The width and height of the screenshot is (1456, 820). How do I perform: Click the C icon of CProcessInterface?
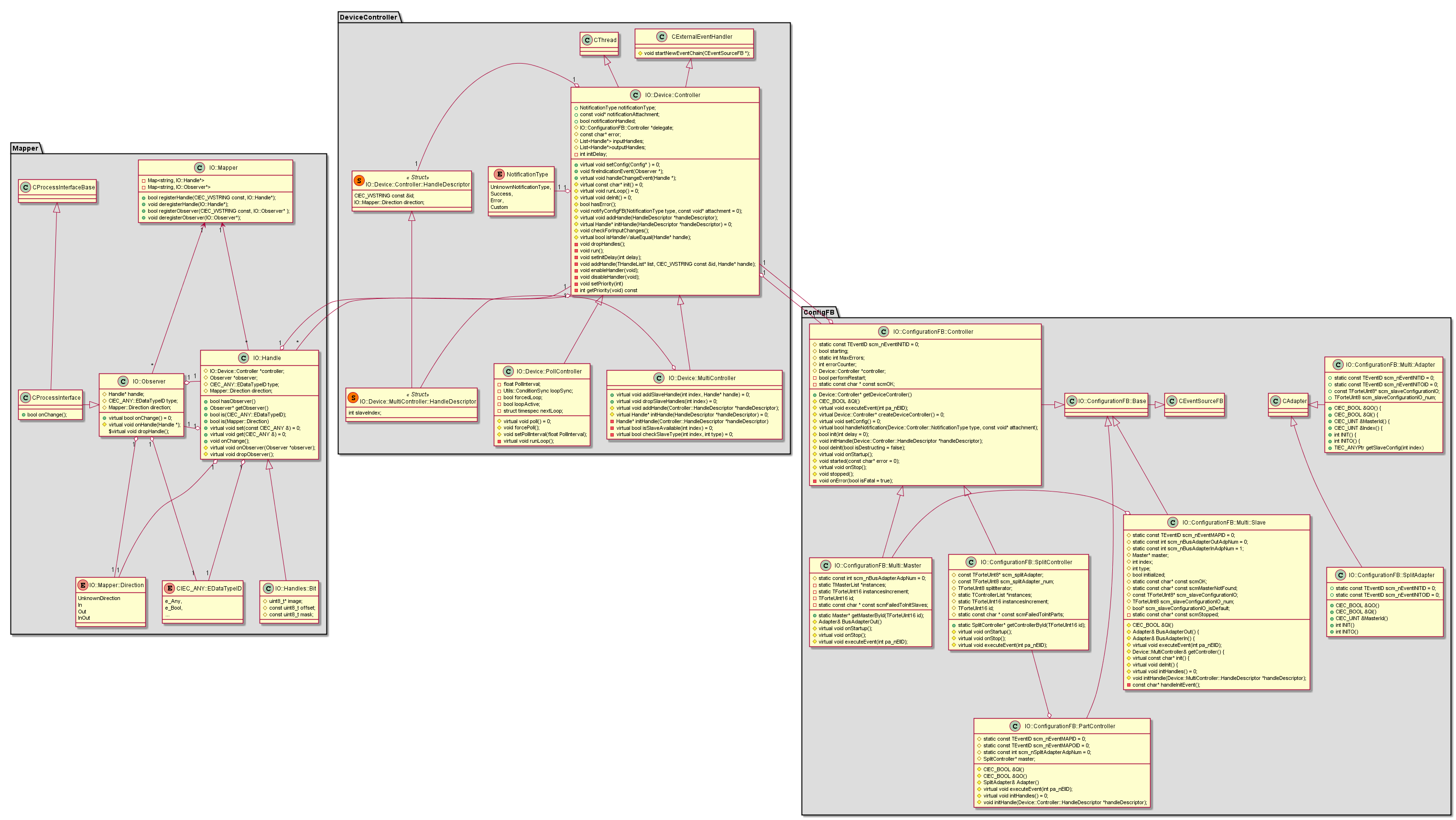point(25,397)
